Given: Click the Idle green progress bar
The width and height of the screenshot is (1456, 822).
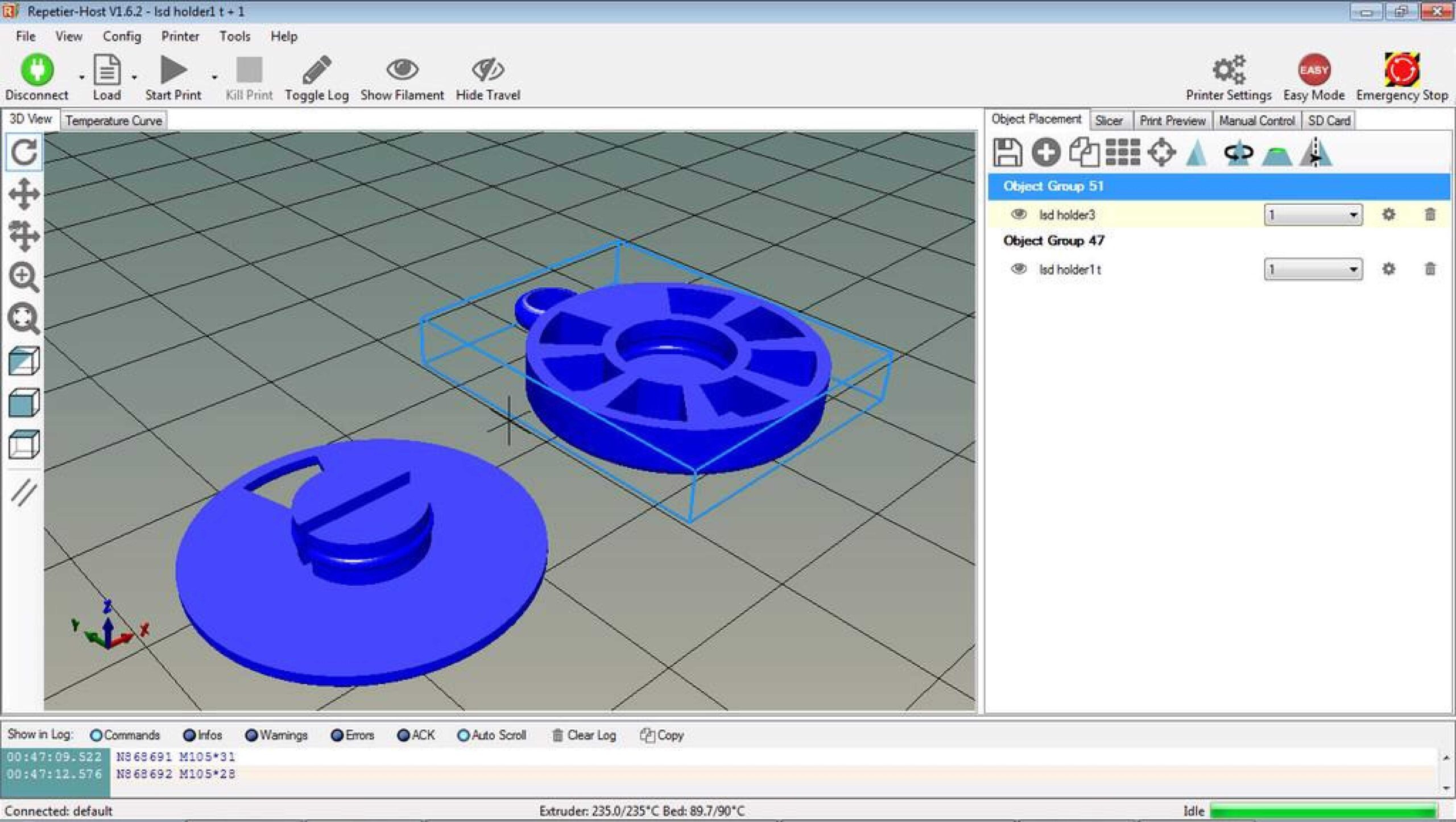Looking at the screenshot, I should (x=1322, y=811).
